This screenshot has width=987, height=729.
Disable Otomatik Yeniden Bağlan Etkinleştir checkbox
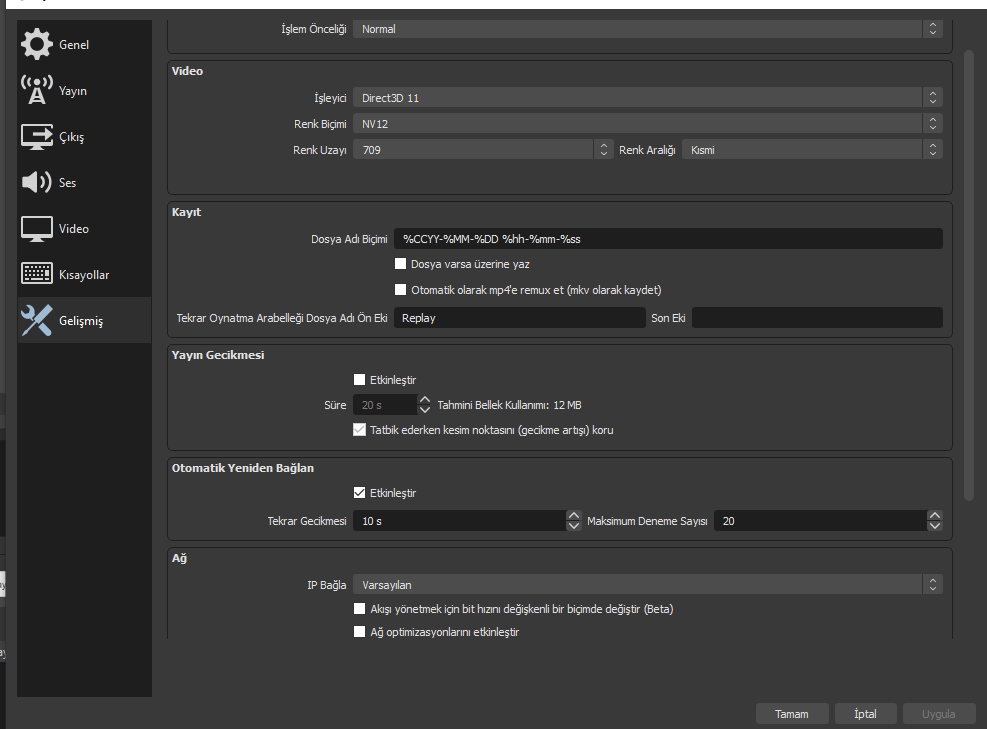coord(359,493)
